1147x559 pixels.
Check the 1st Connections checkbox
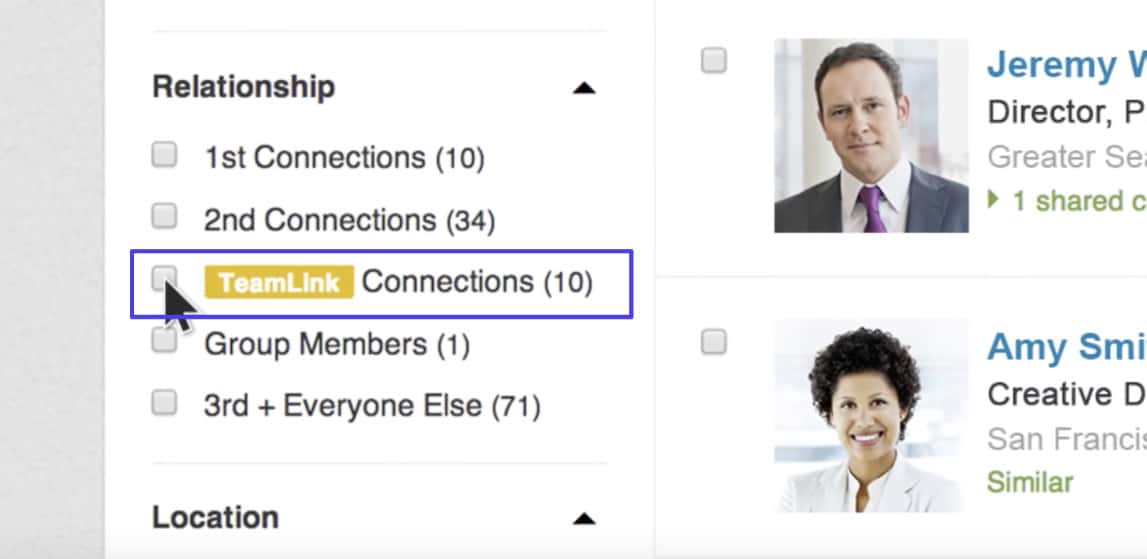tap(164, 156)
